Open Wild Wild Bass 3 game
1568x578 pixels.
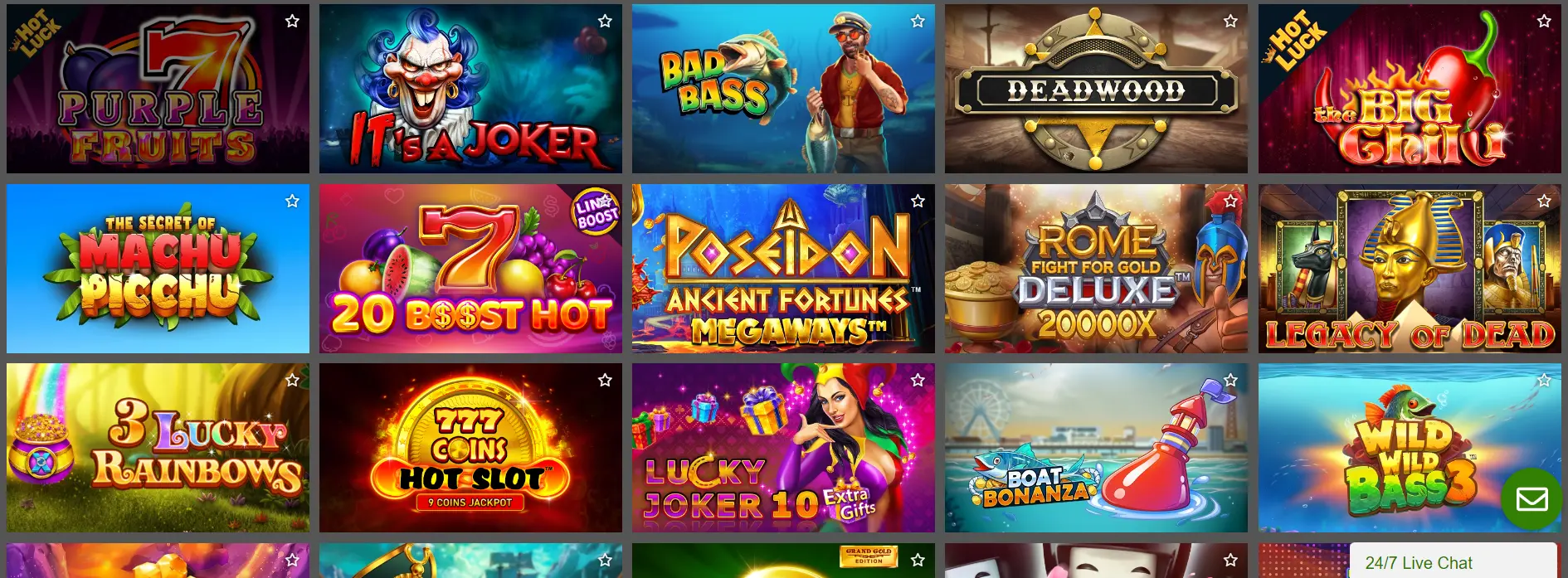(1410, 448)
